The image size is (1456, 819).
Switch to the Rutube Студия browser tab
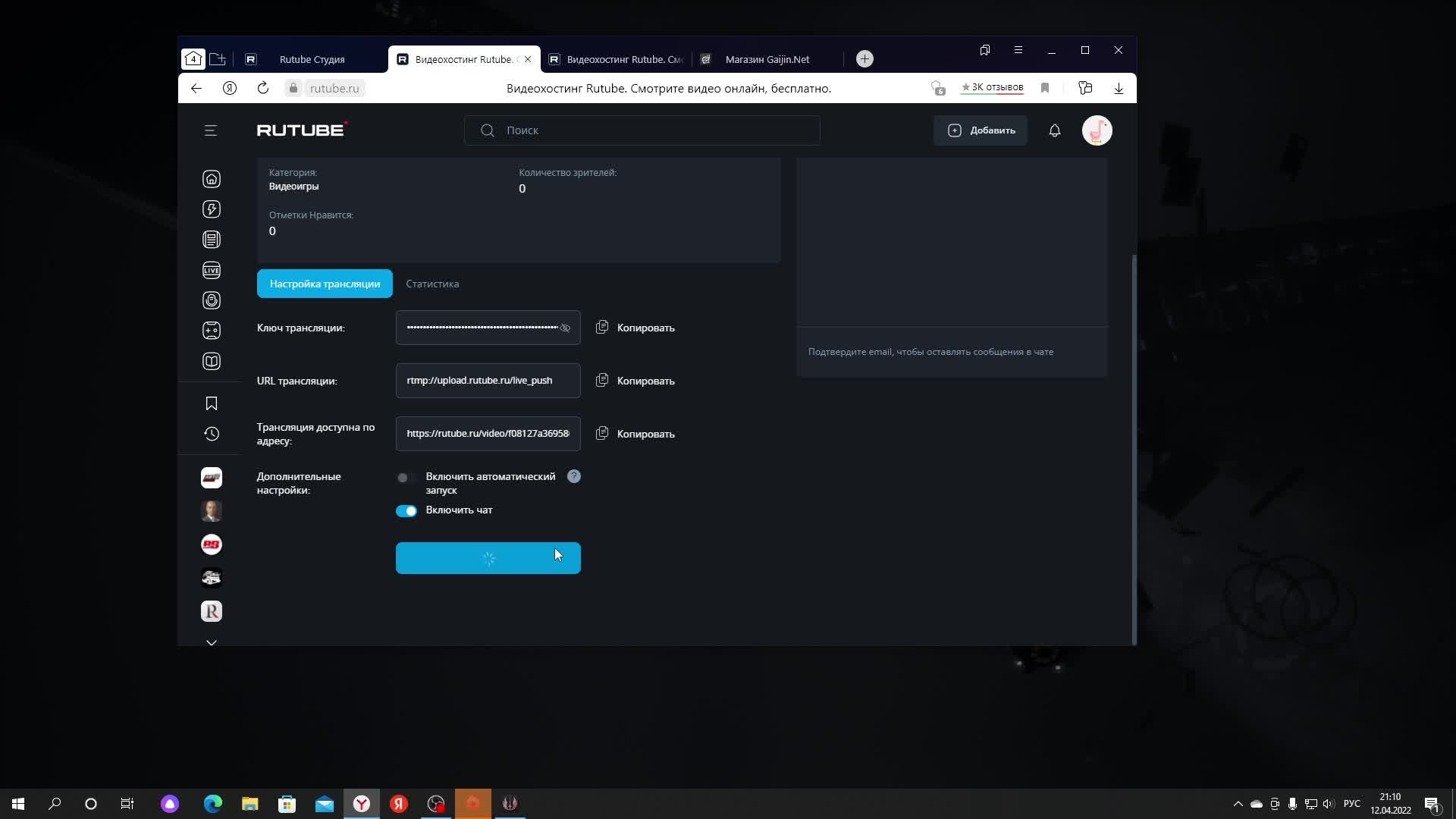coord(312,59)
